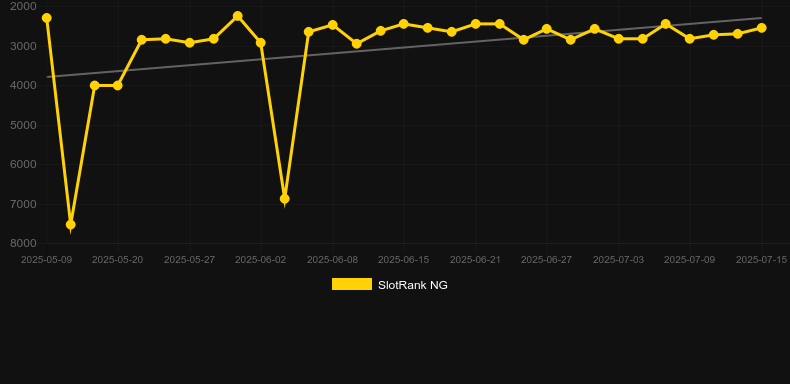Click the 2025-06-15 x-axis label
The height and width of the screenshot is (384, 790).
pyautogui.click(x=404, y=260)
